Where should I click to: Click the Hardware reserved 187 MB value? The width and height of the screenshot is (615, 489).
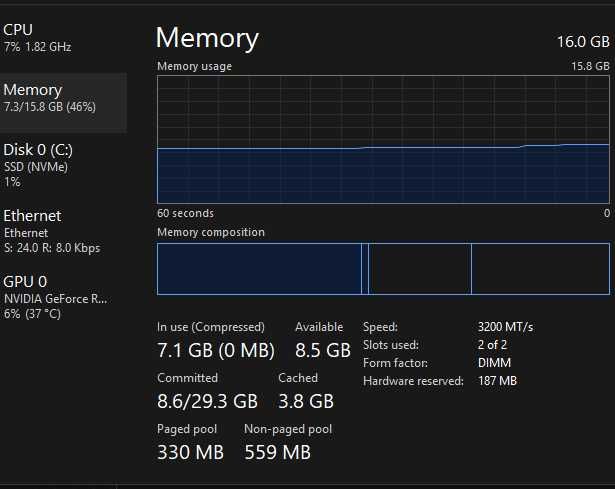click(x=497, y=381)
